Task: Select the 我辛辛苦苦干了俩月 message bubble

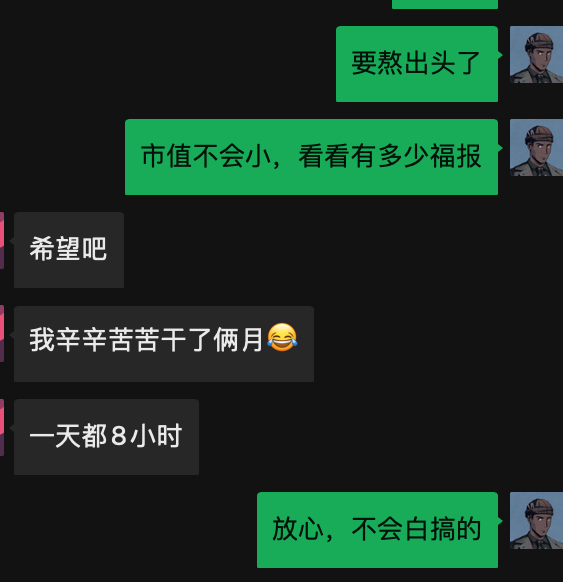Action: click(x=164, y=344)
